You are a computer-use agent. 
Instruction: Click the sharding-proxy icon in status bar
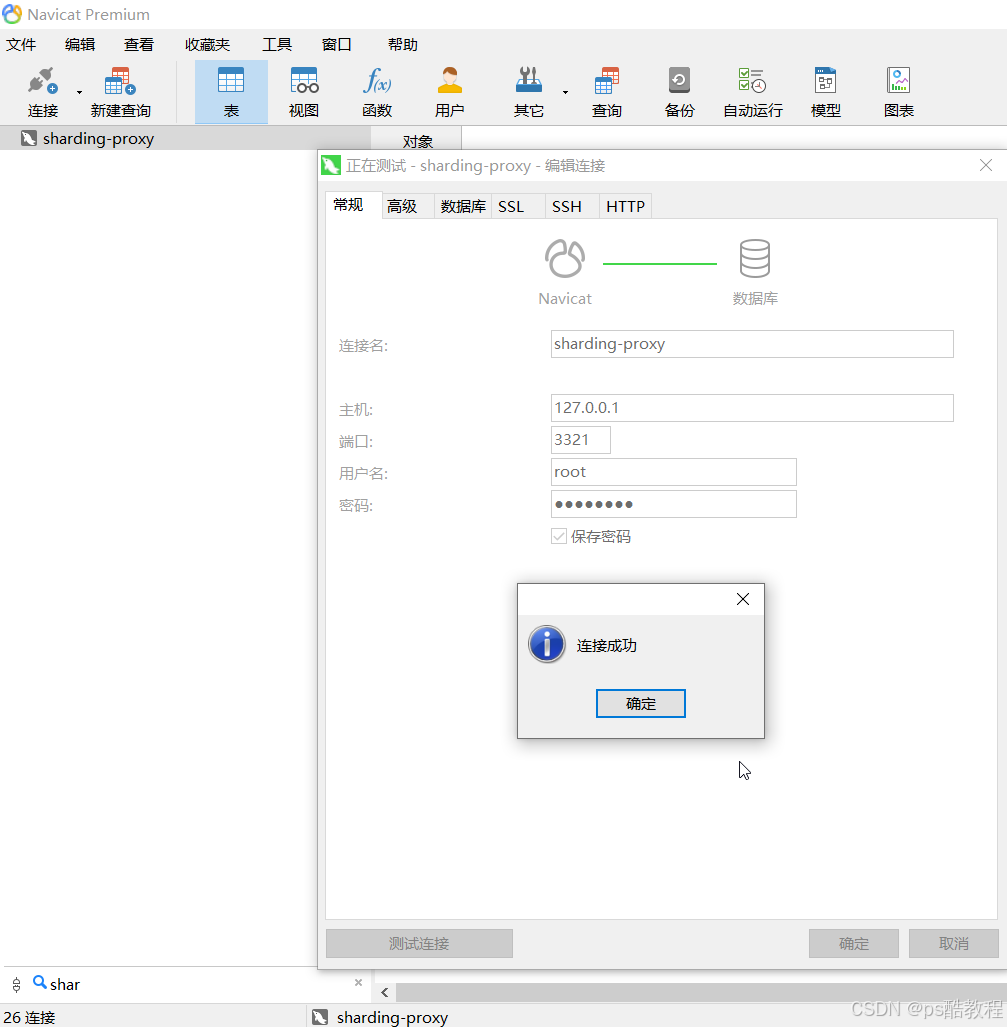click(320, 1017)
